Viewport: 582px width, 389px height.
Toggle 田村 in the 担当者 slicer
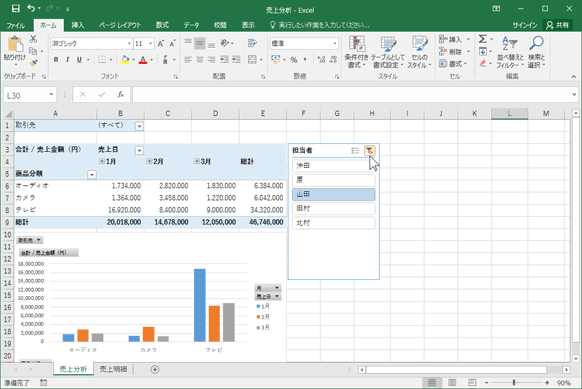(x=334, y=209)
